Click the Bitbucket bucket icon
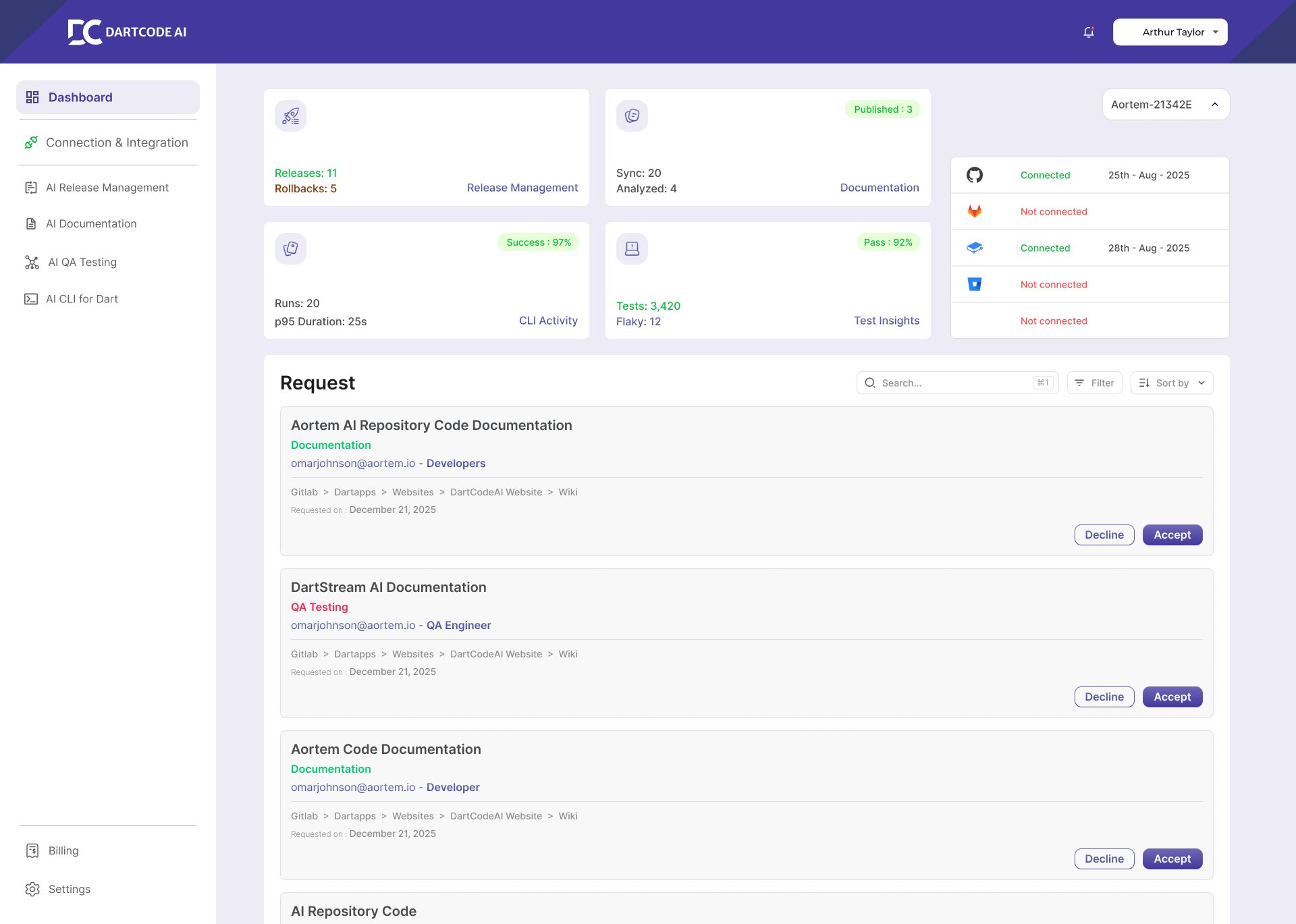This screenshot has height=924, width=1296. tap(975, 284)
